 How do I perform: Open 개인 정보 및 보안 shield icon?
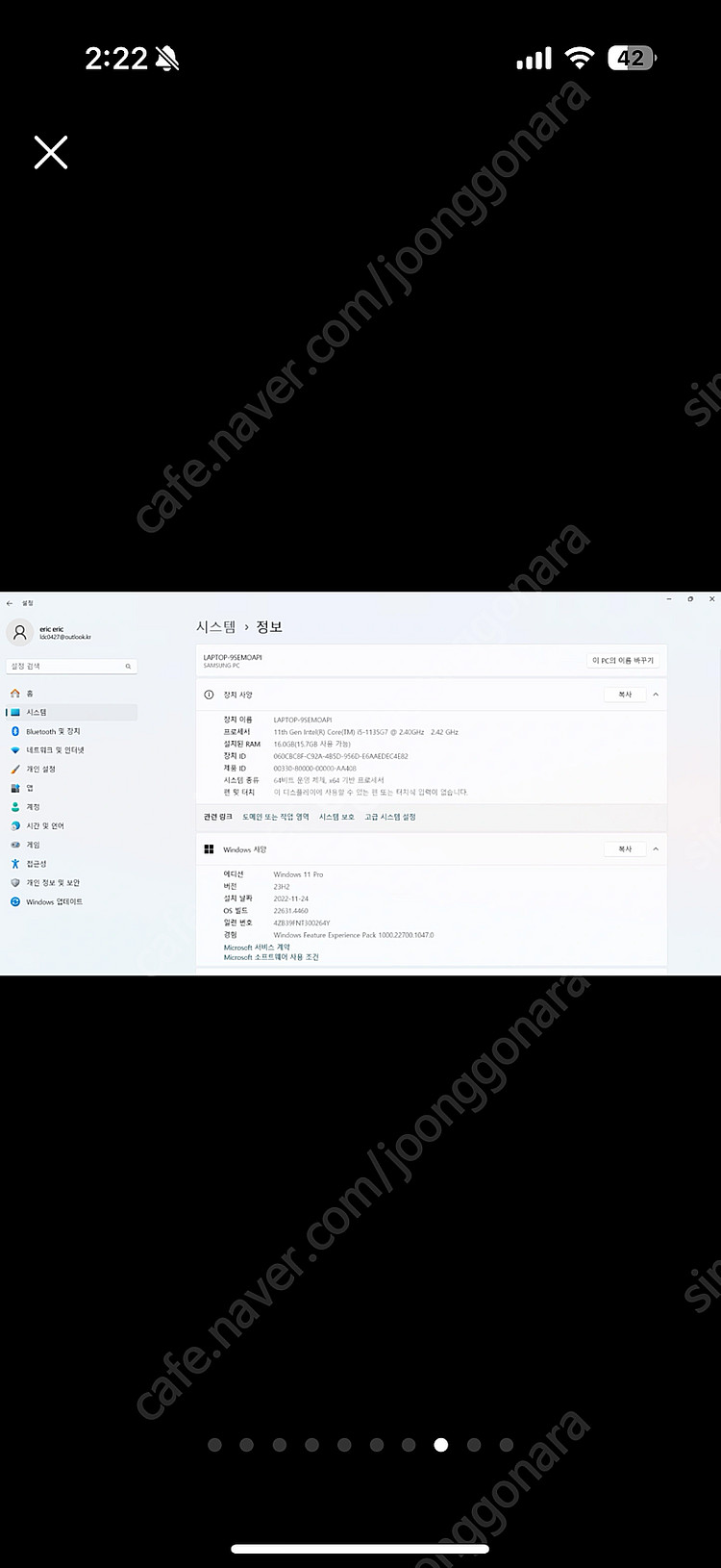point(14,882)
